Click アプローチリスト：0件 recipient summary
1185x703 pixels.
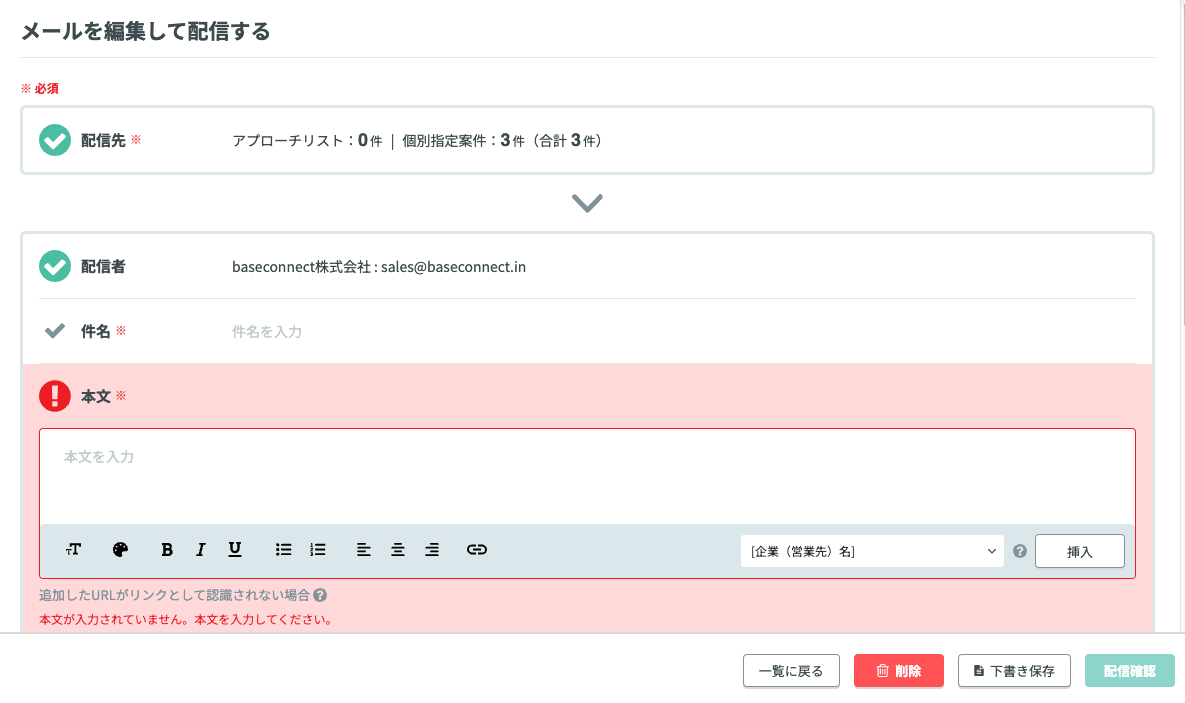(x=307, y=141)
